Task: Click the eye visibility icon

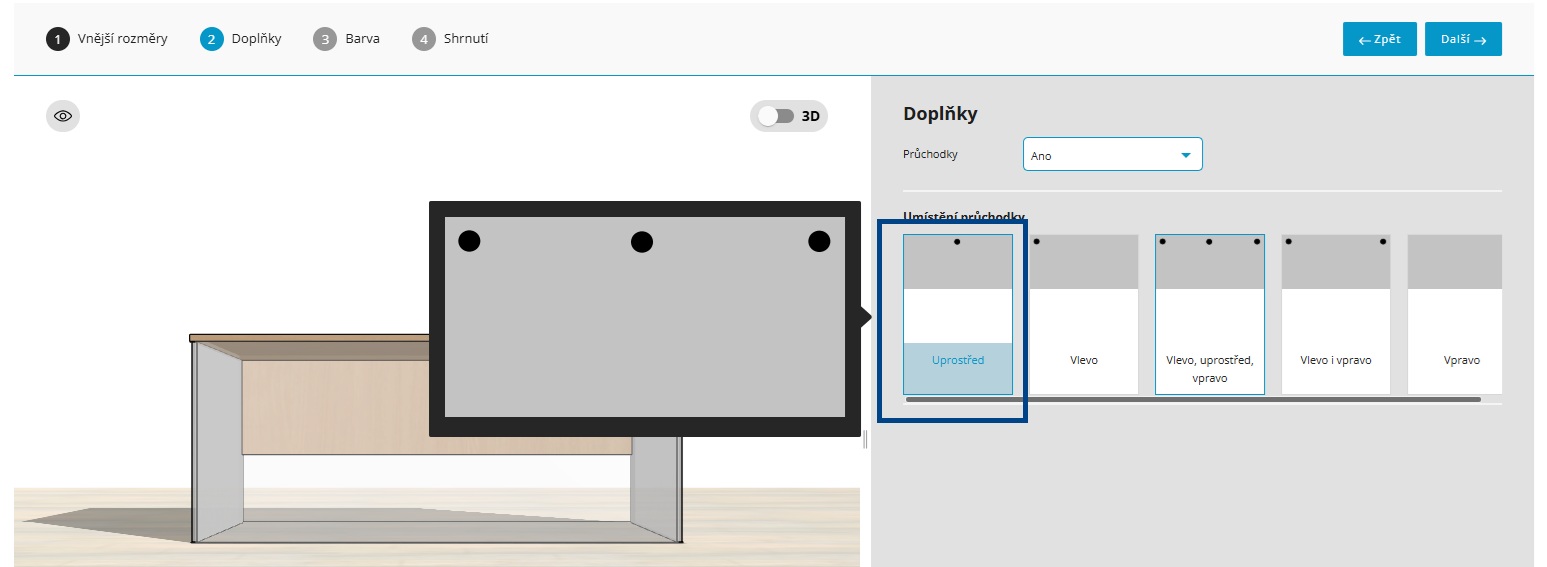Action: pyautogui.click(x=63, y=116)
